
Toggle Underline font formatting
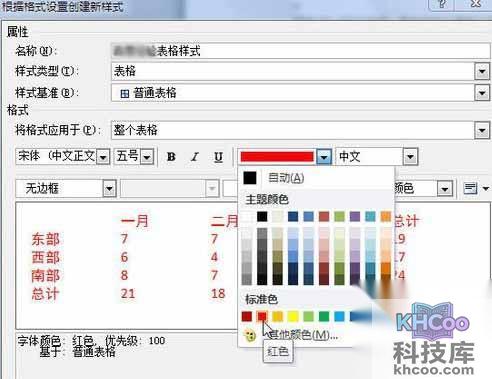point(218,157)
